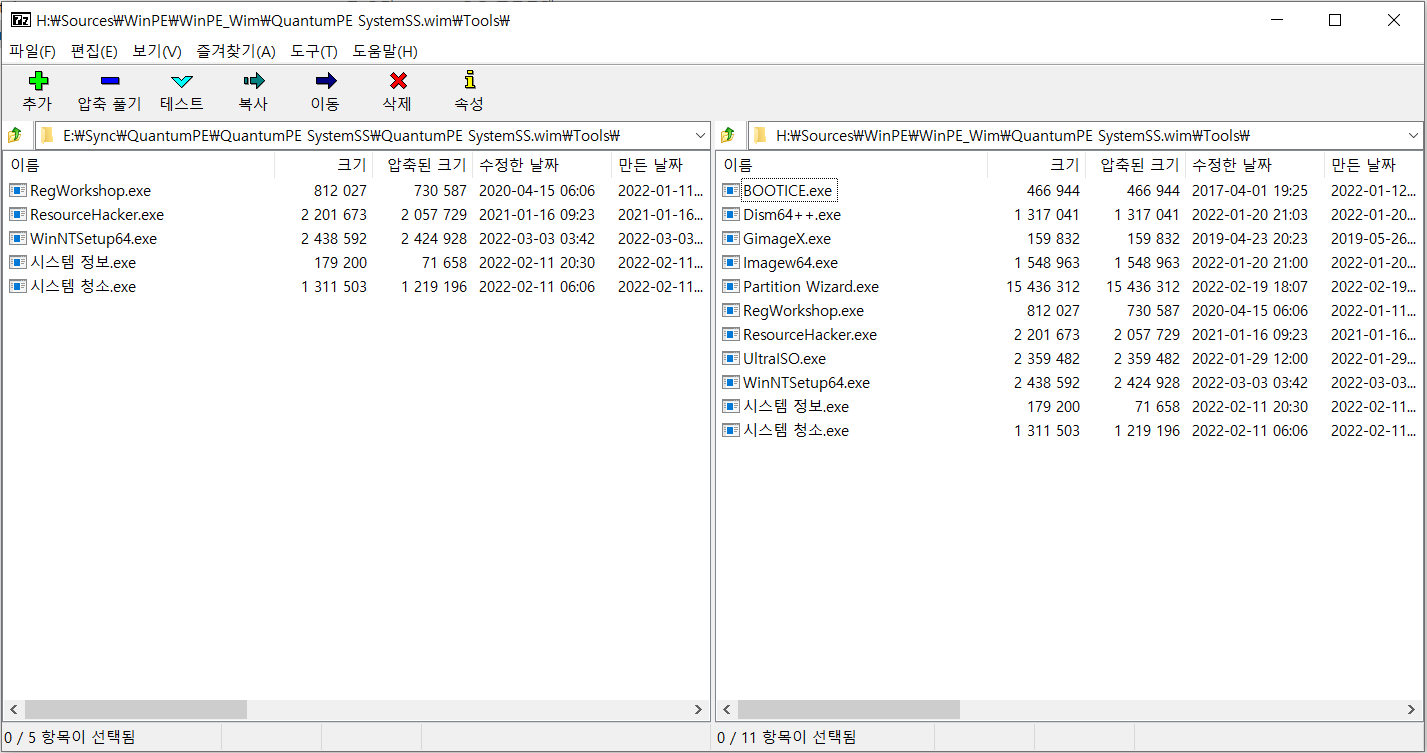The image size is (1427, 753).
Task: Select 시스템 청소.exe icon in left pane
Action: click(18, 286)
